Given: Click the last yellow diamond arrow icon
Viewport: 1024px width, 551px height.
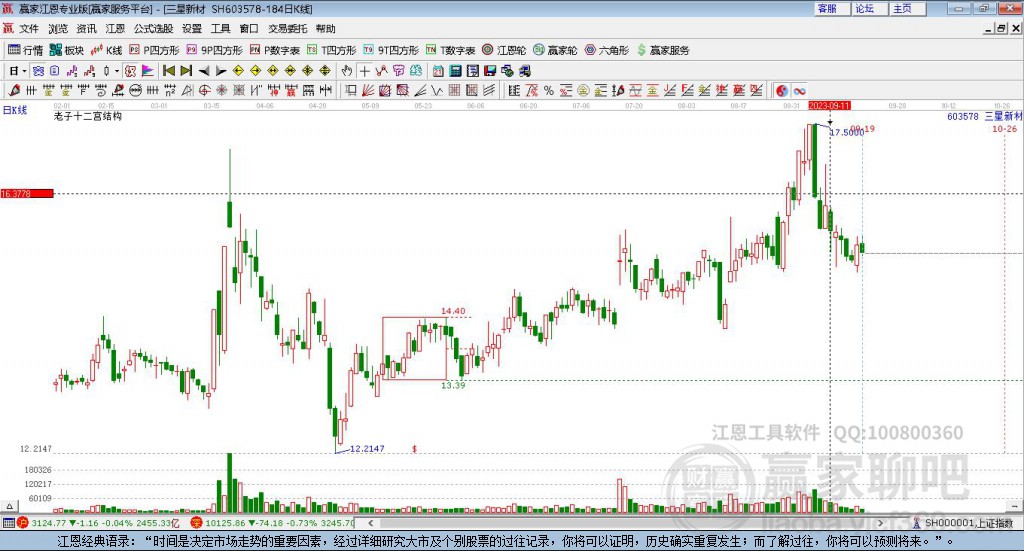Looking at the screenshot, I should point(325,71).
